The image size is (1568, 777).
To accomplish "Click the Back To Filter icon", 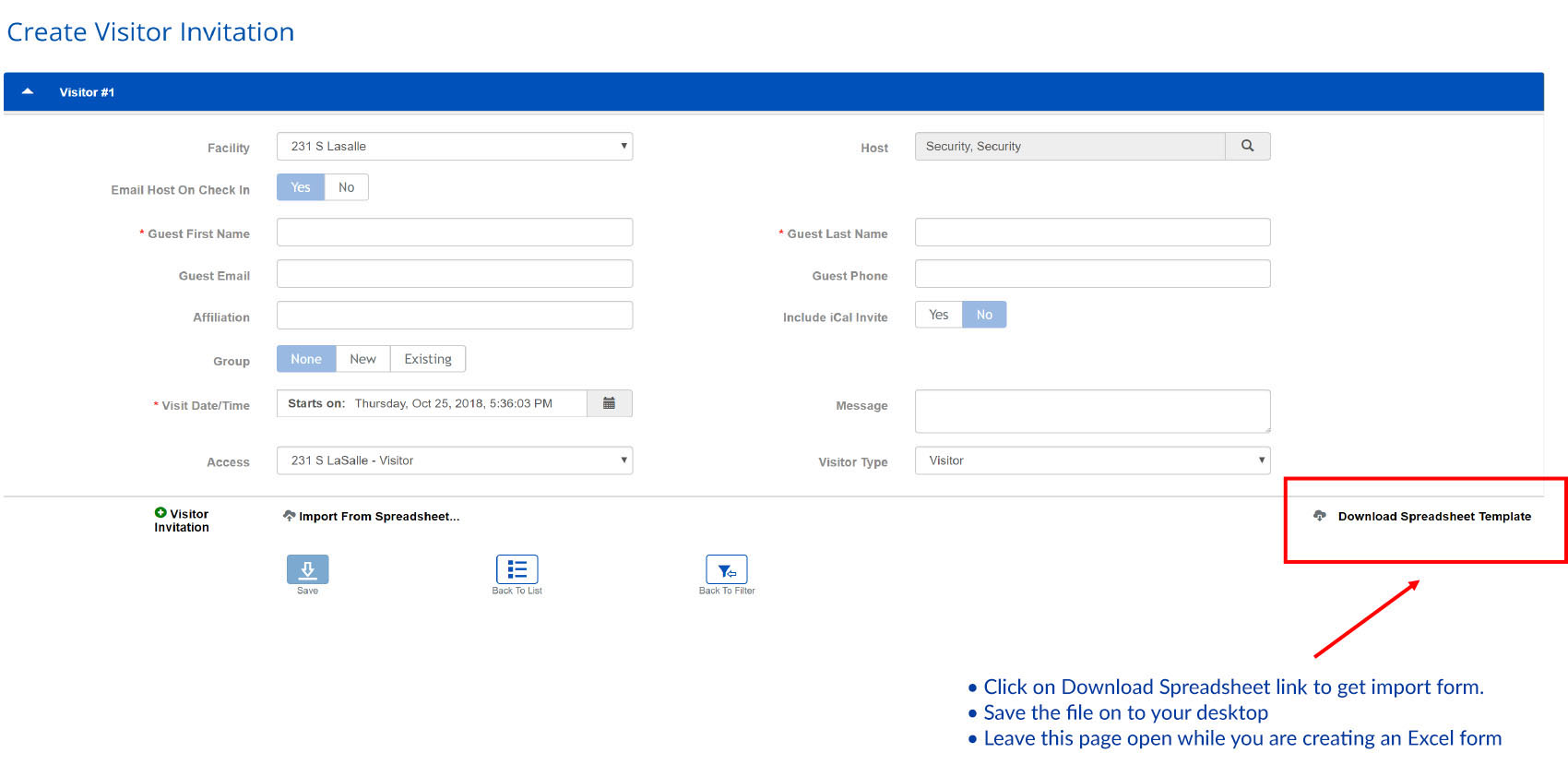I will [726, 569].
